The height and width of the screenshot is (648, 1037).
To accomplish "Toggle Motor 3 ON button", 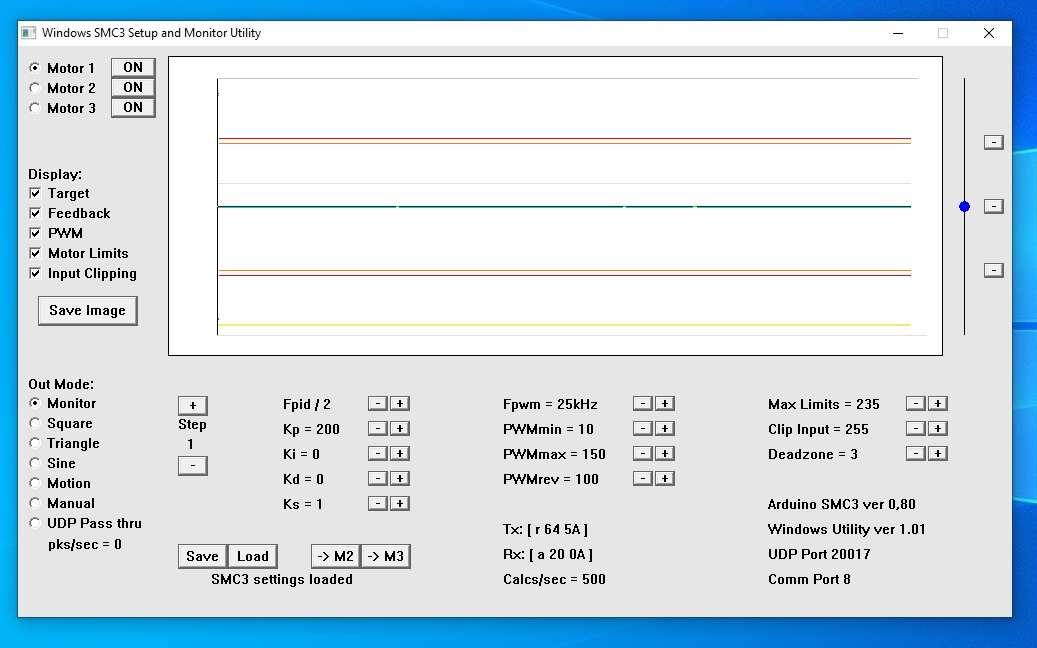I will [x=133, y=108].
